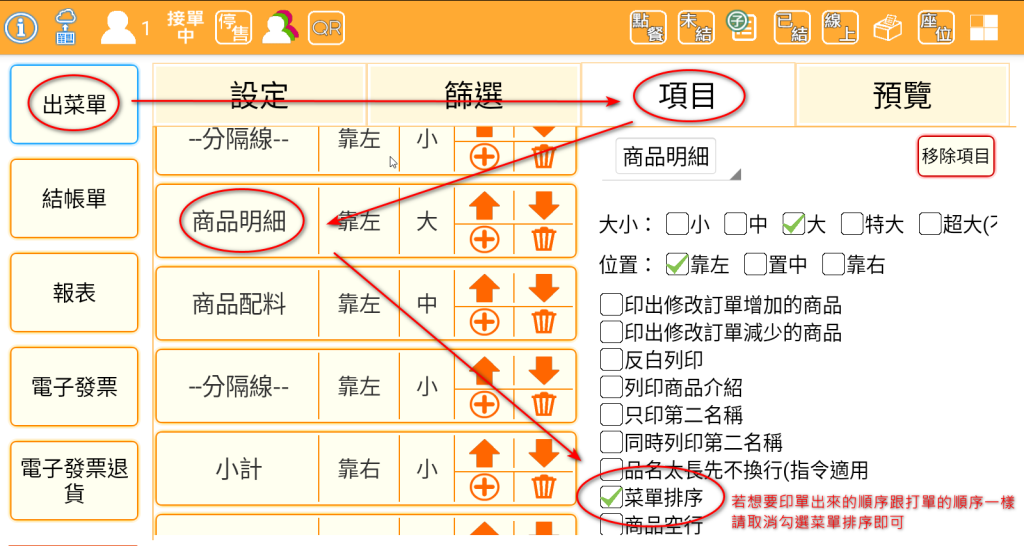Image resolution: width=1024 pixels, height=553 pixels.
Task: Select the 商品明細 row in list
Action: [238, 221]
